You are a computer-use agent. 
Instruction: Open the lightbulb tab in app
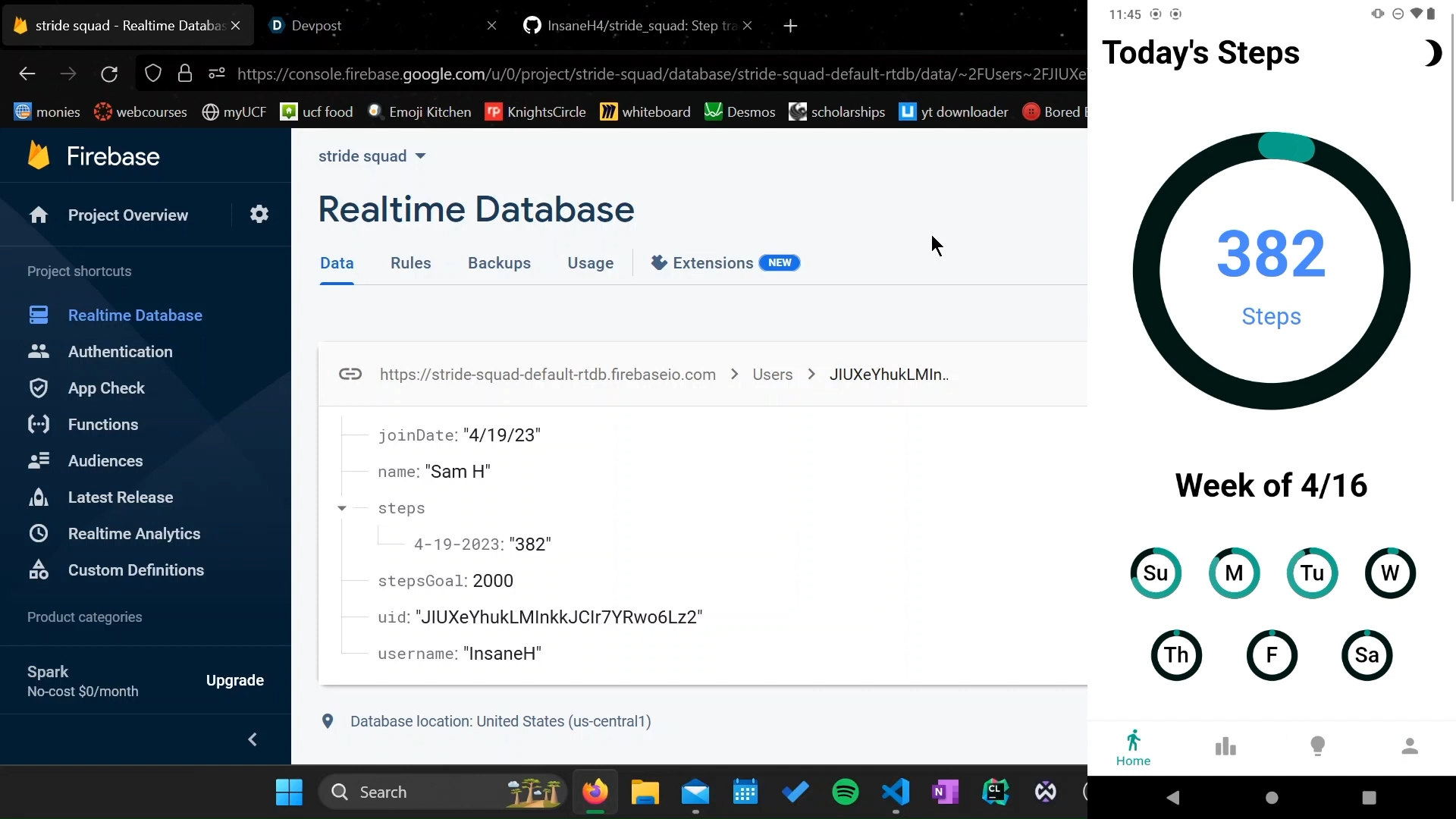tap(1318, 747)
